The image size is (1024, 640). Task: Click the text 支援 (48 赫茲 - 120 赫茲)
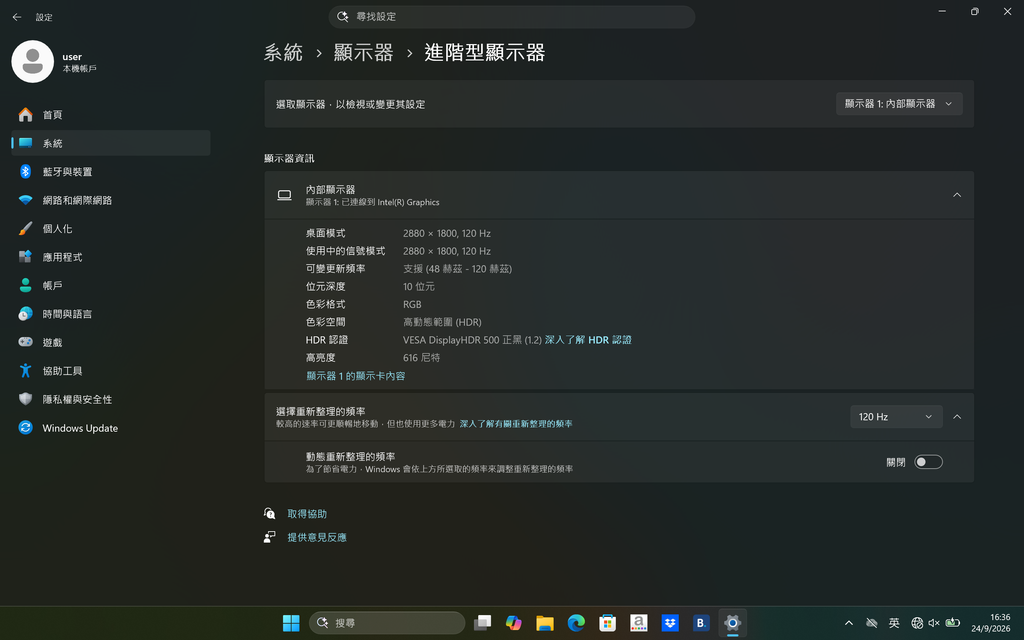(x=457, y=269)
